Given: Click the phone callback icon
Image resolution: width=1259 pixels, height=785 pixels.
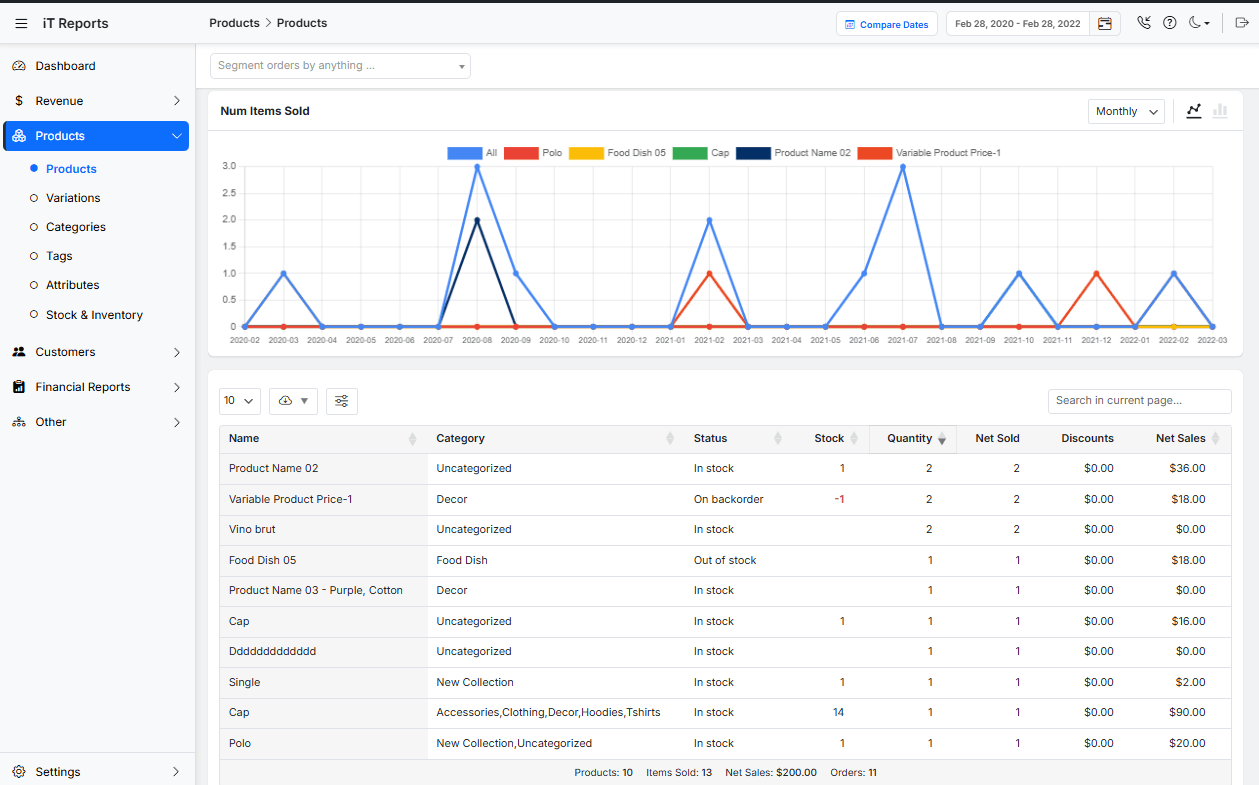Looking at the screenshot, I should (1144, 23).
